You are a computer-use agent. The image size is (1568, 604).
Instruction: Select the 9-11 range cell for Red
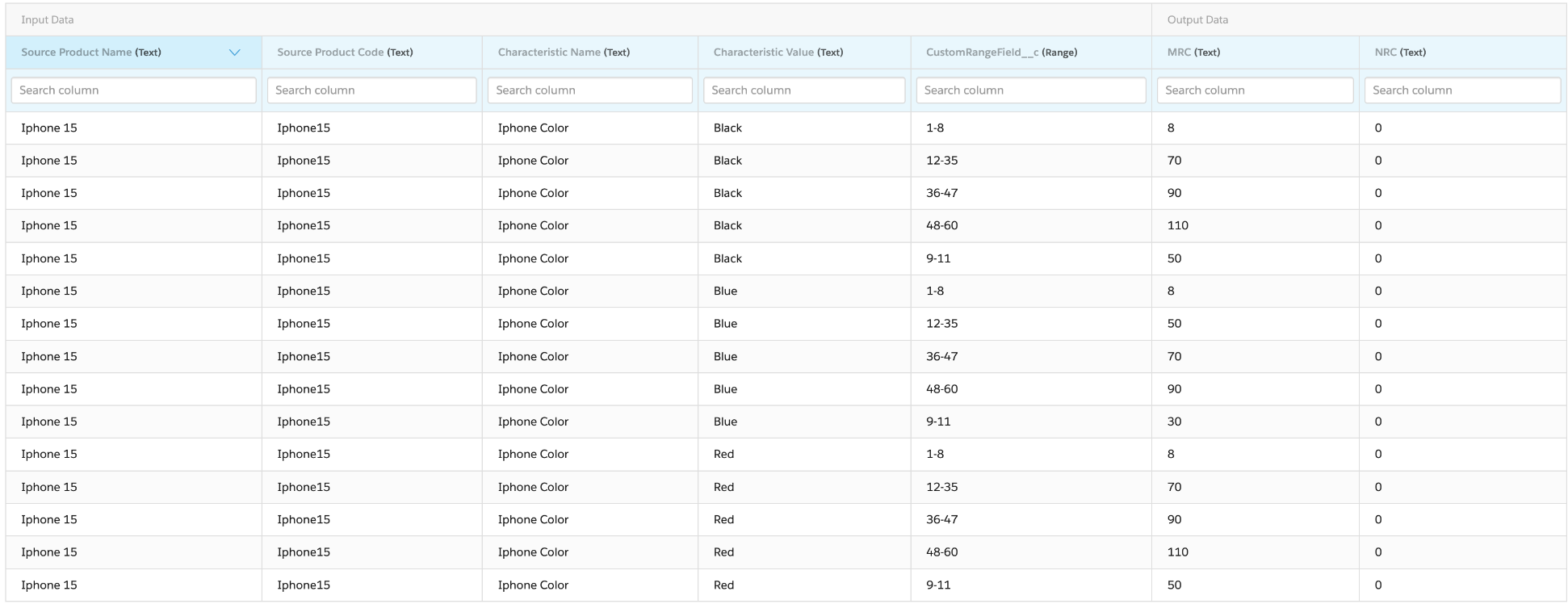[x=1031, y=585]
